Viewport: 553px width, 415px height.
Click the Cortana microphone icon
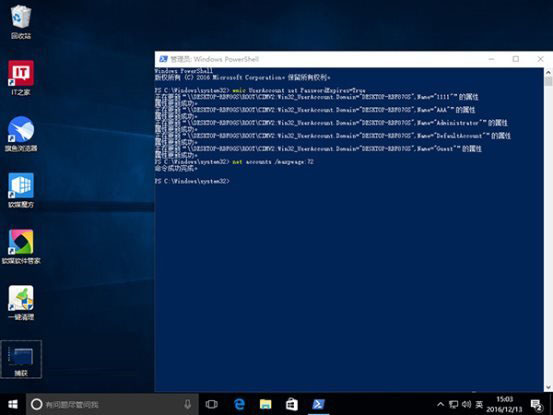[188, 404]
